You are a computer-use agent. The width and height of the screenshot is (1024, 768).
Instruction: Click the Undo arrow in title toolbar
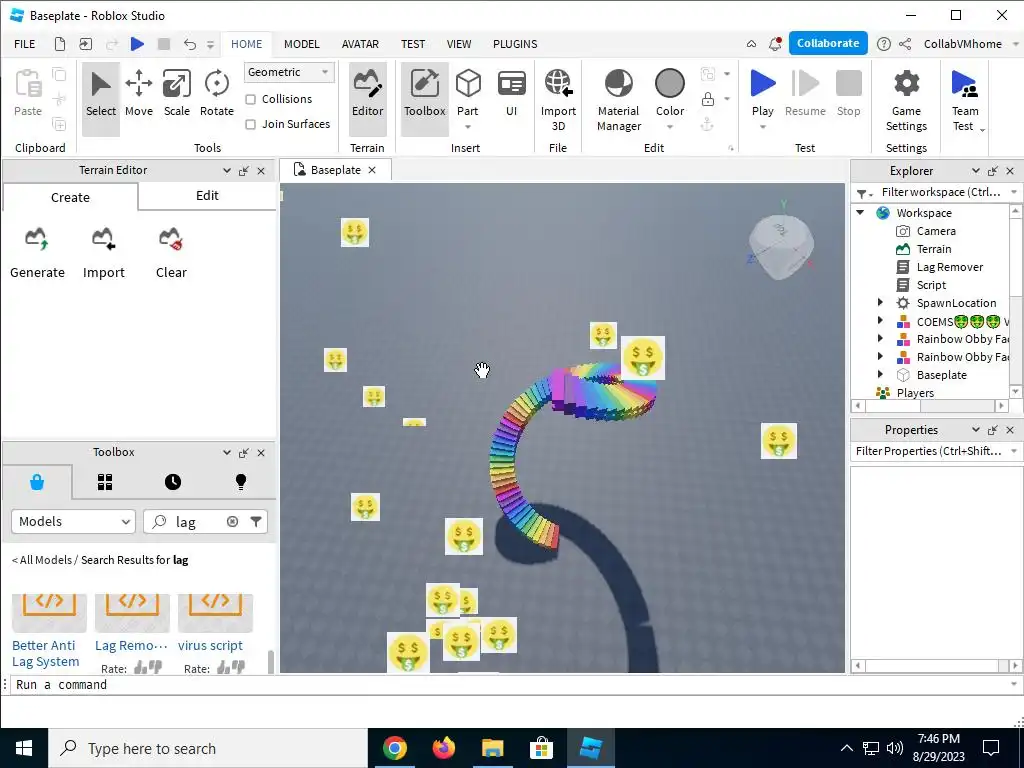click(189, 44)
